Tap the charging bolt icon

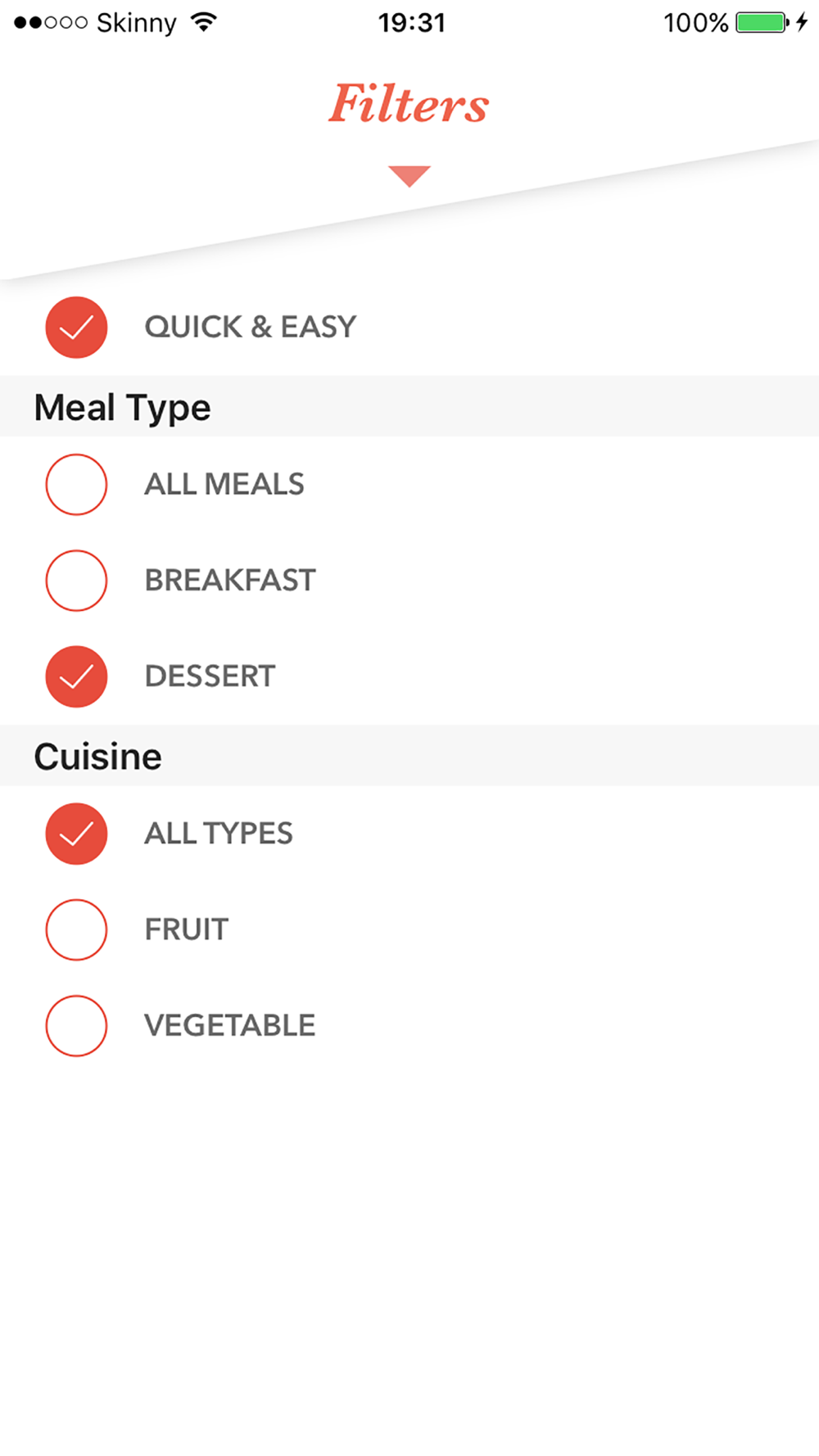point(802,22)
